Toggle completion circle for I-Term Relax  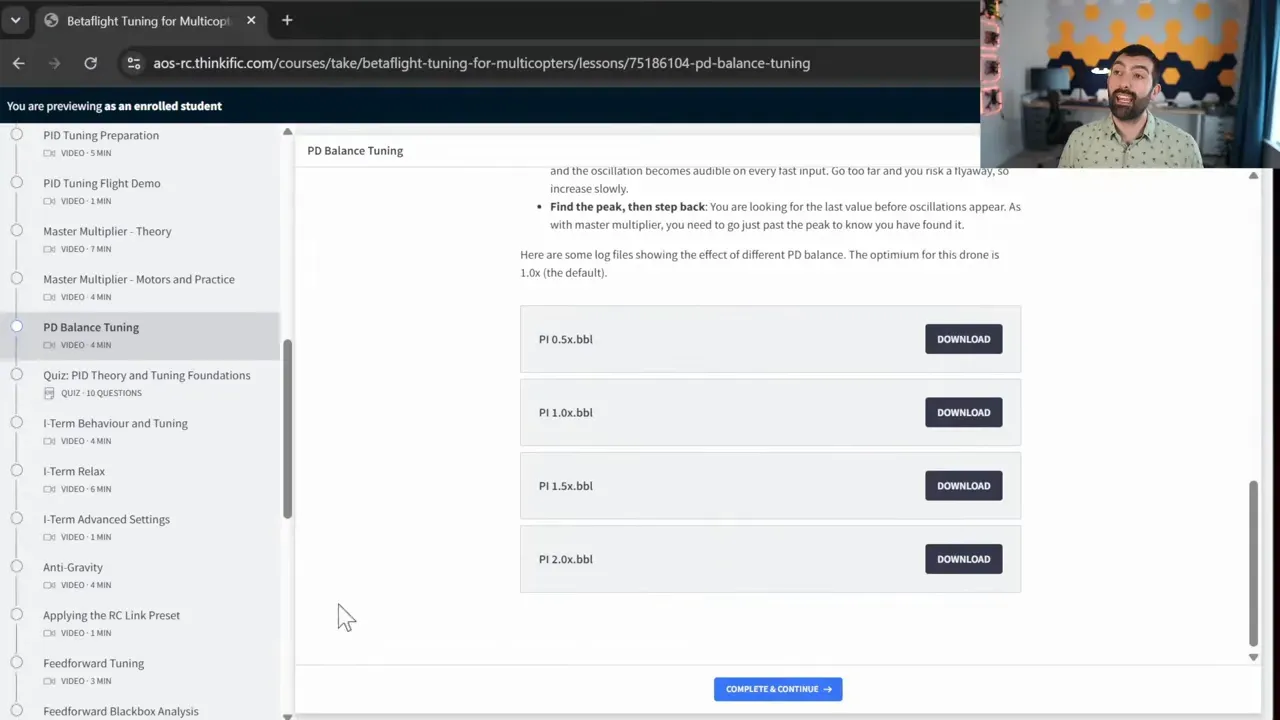[17, 470]
